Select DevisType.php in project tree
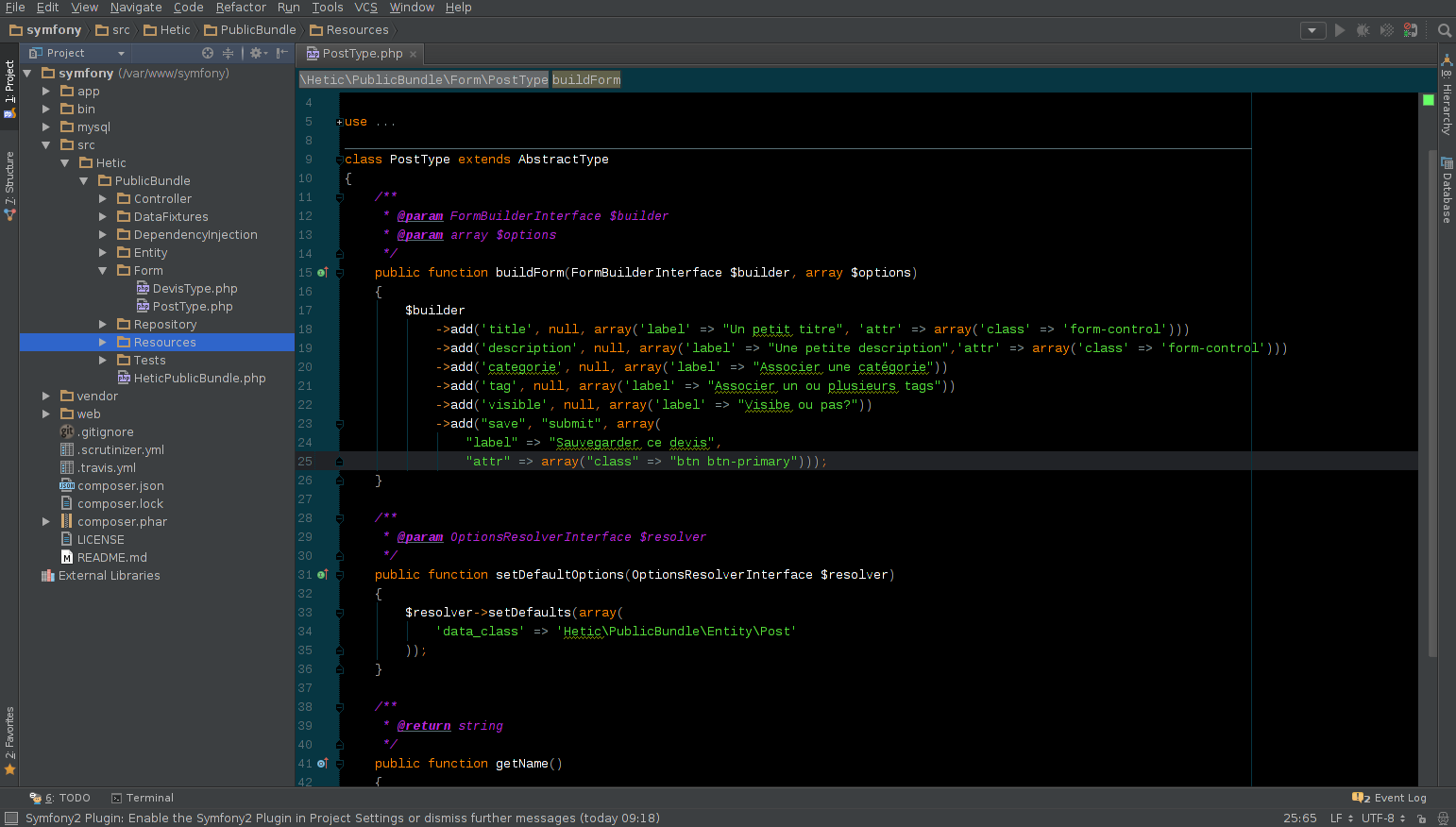Viewport: 1456px width, 827px height. 187,289
